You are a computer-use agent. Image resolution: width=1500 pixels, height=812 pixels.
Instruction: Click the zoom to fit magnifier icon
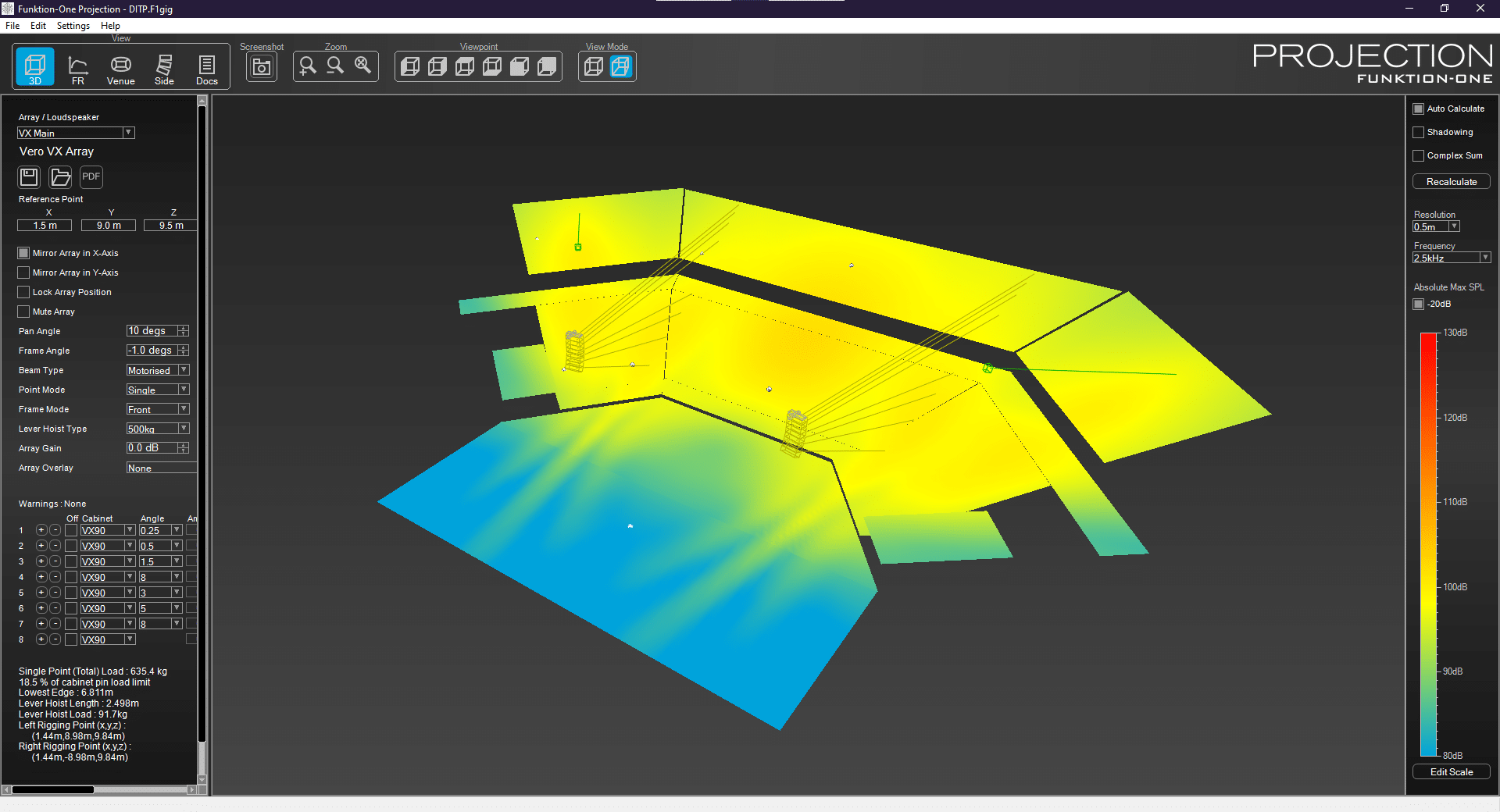tap(363, 66)
